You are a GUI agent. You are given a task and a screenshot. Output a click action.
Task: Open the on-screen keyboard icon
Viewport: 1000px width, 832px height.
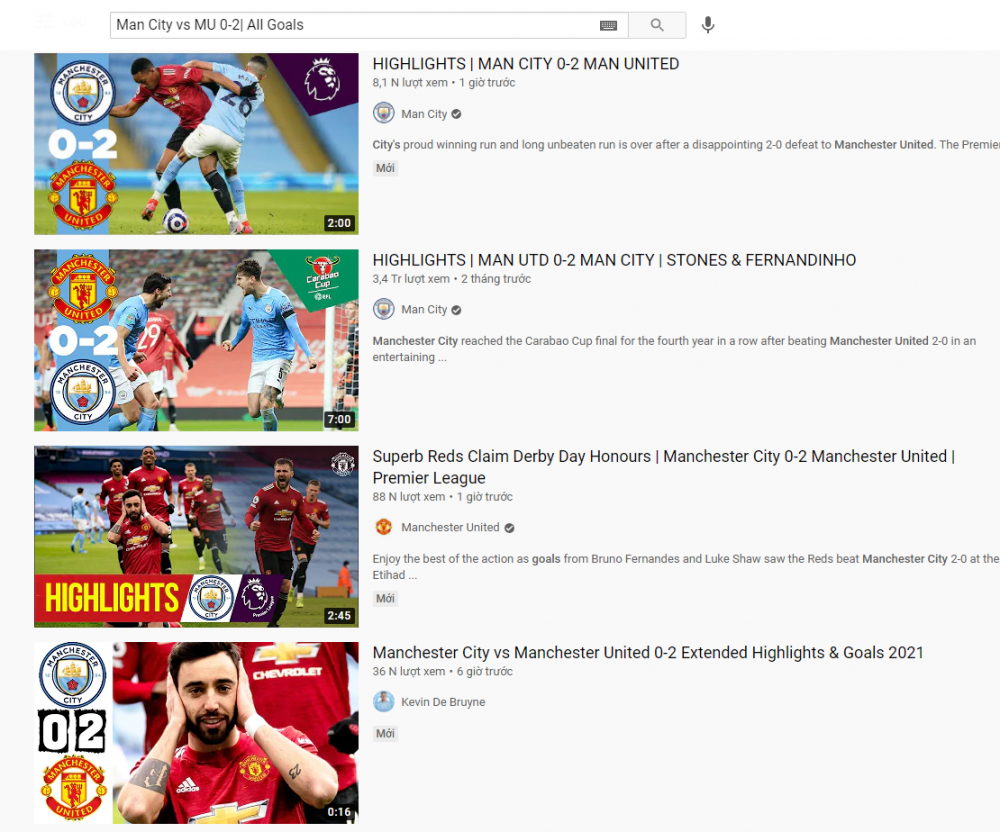click(608, 25)
